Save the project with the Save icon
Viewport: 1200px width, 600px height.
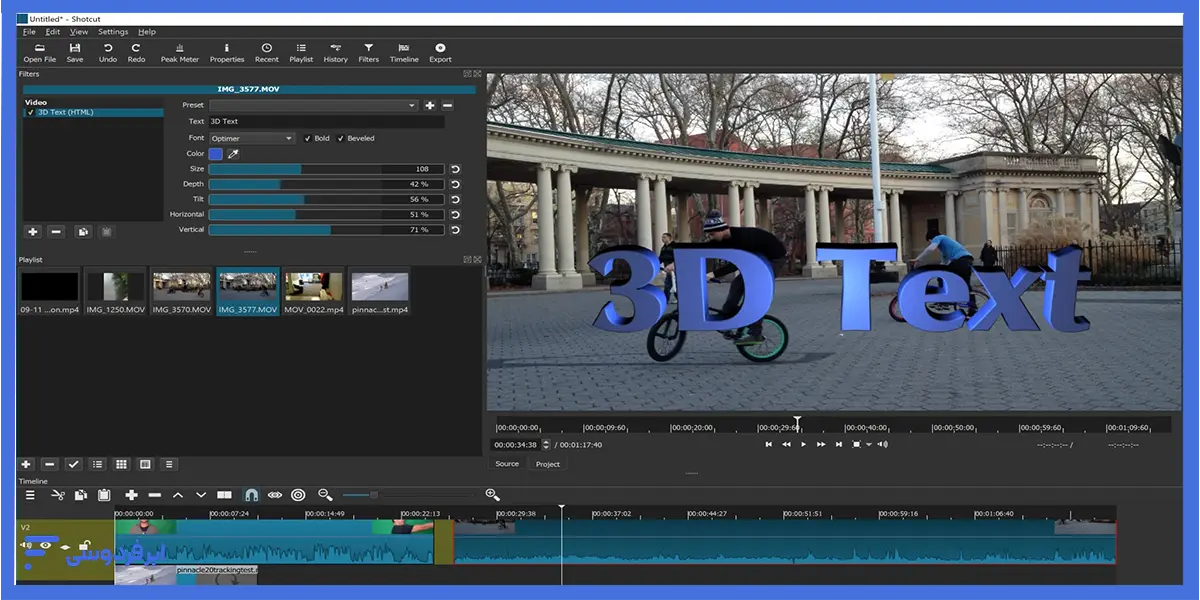(75, 53)
